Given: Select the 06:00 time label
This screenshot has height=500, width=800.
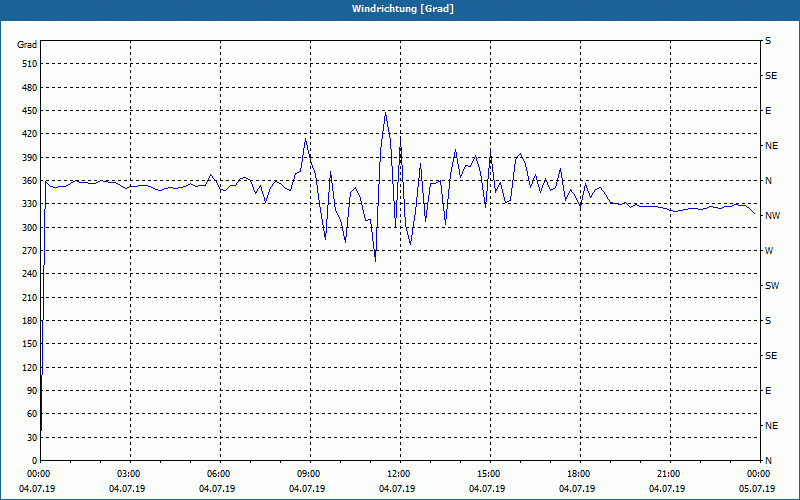Looking at the screenshot, I should (x=217, y=474).
